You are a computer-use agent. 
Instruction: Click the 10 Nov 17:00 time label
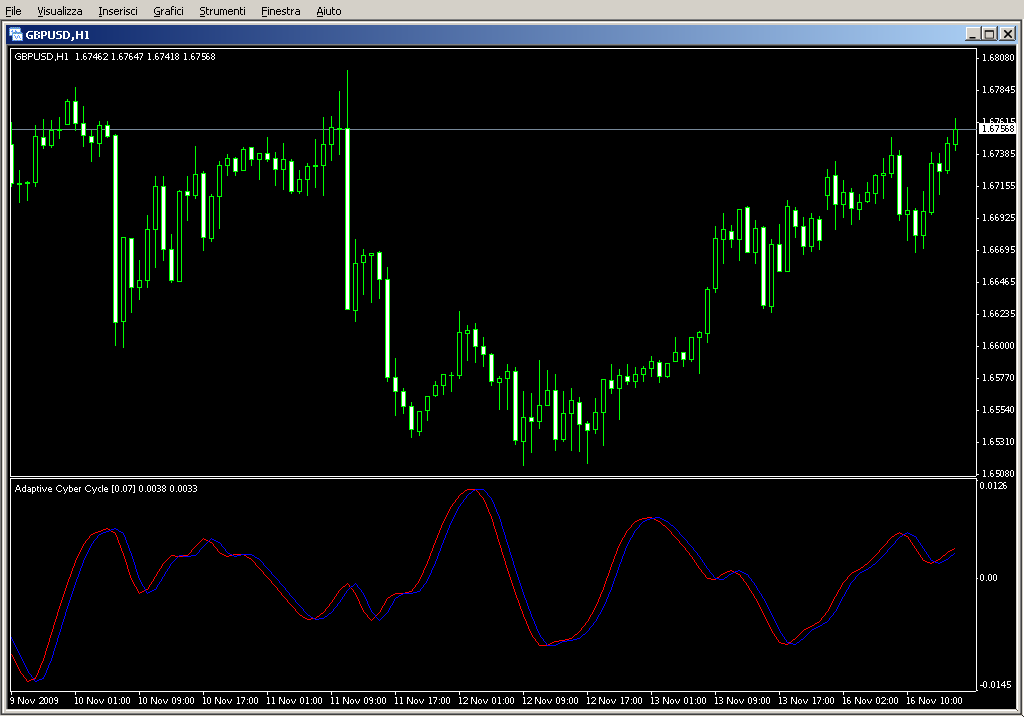(231, 701)
